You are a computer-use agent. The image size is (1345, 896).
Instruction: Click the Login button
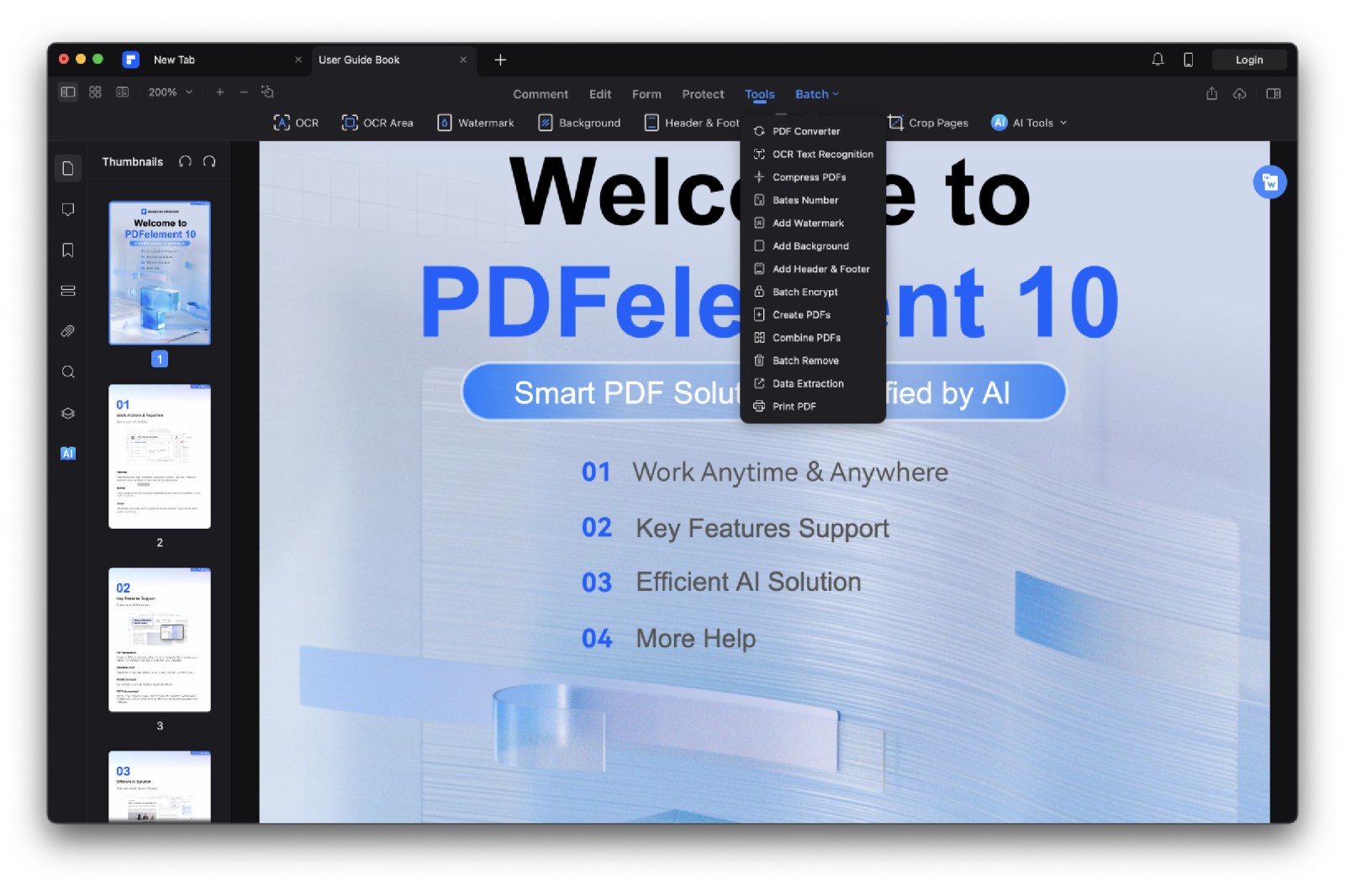pyautogui.click(x=1249, y=60)
